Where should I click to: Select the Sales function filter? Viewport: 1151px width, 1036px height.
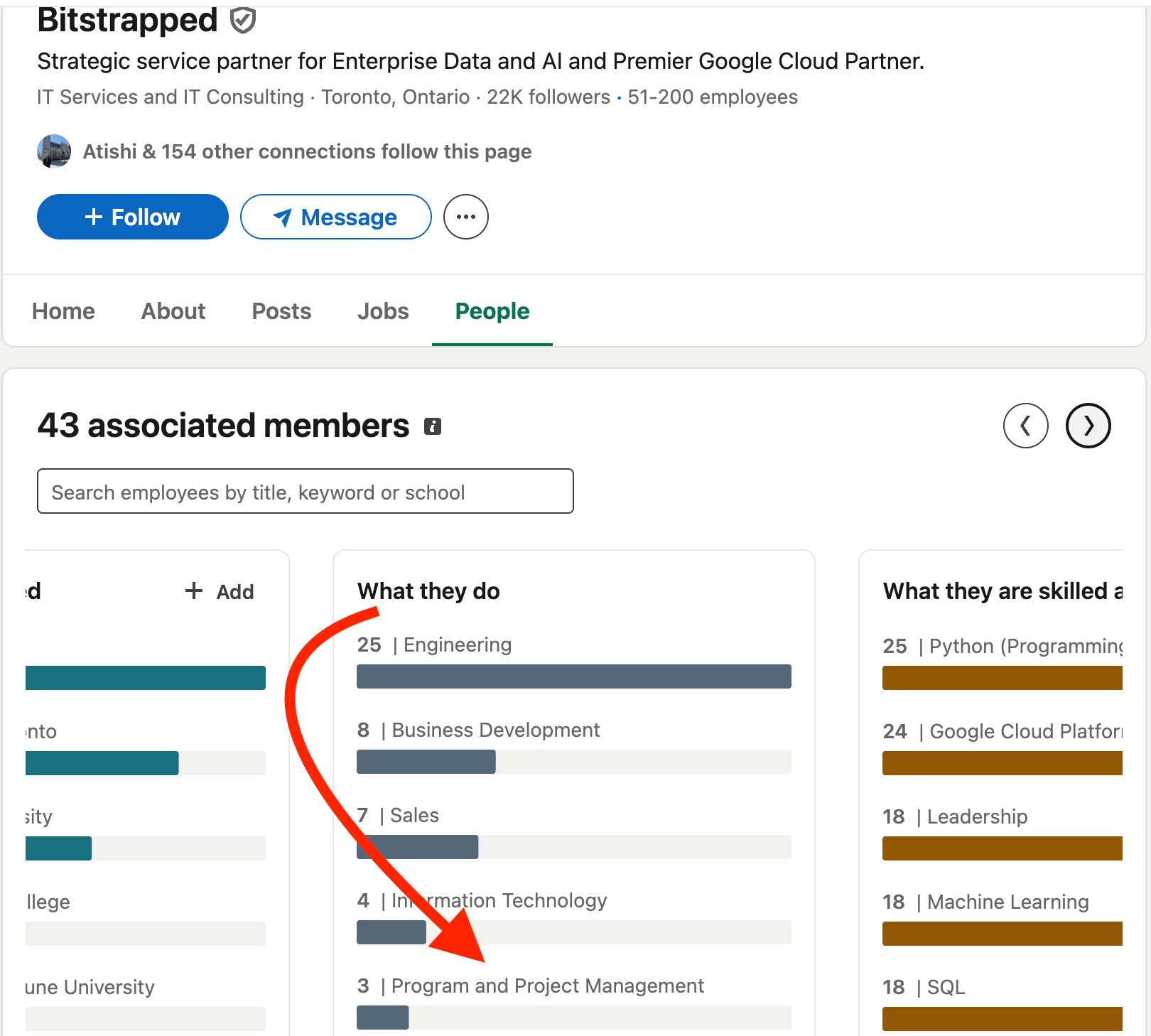tap(573, 846)
